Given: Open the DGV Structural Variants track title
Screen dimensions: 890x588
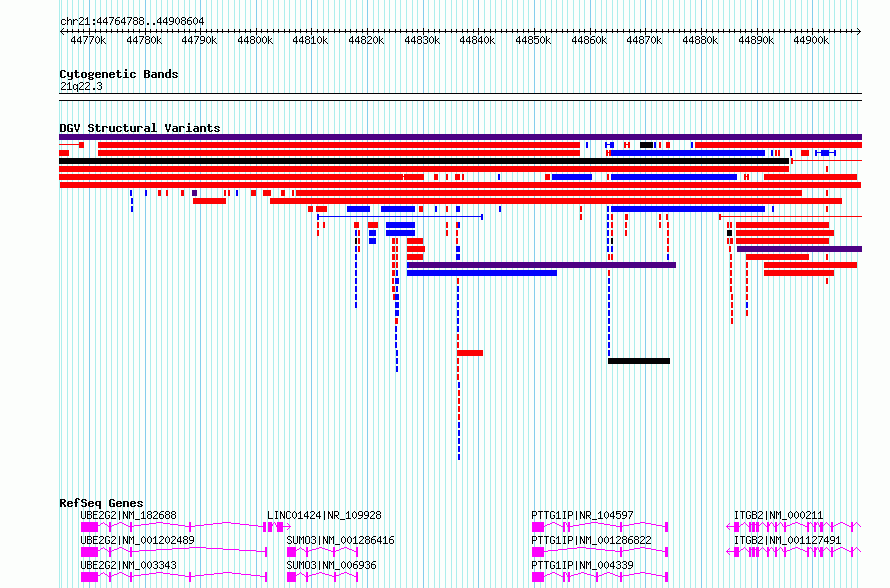Looking at the screenshot, I should (x=140, y=128).
